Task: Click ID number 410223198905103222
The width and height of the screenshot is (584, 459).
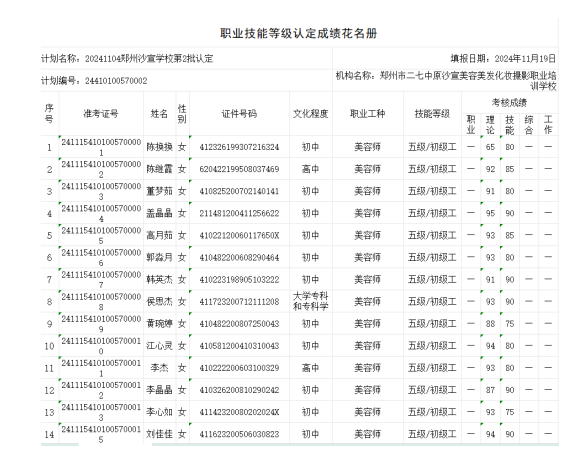Action: pos(239,279)
